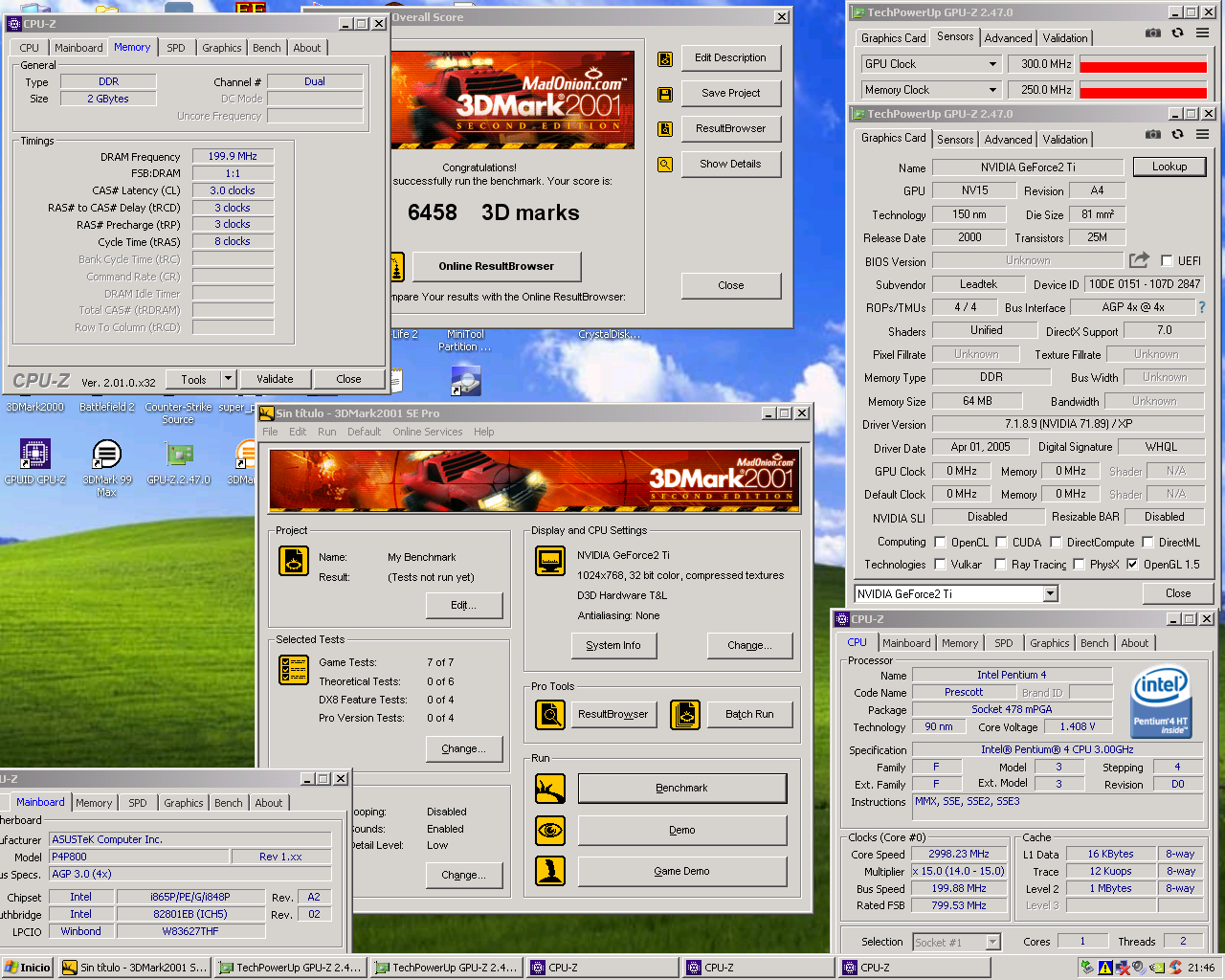Toggle CUDA checkbox
The image size is (1225, 980).
[x=1001, y=542]
